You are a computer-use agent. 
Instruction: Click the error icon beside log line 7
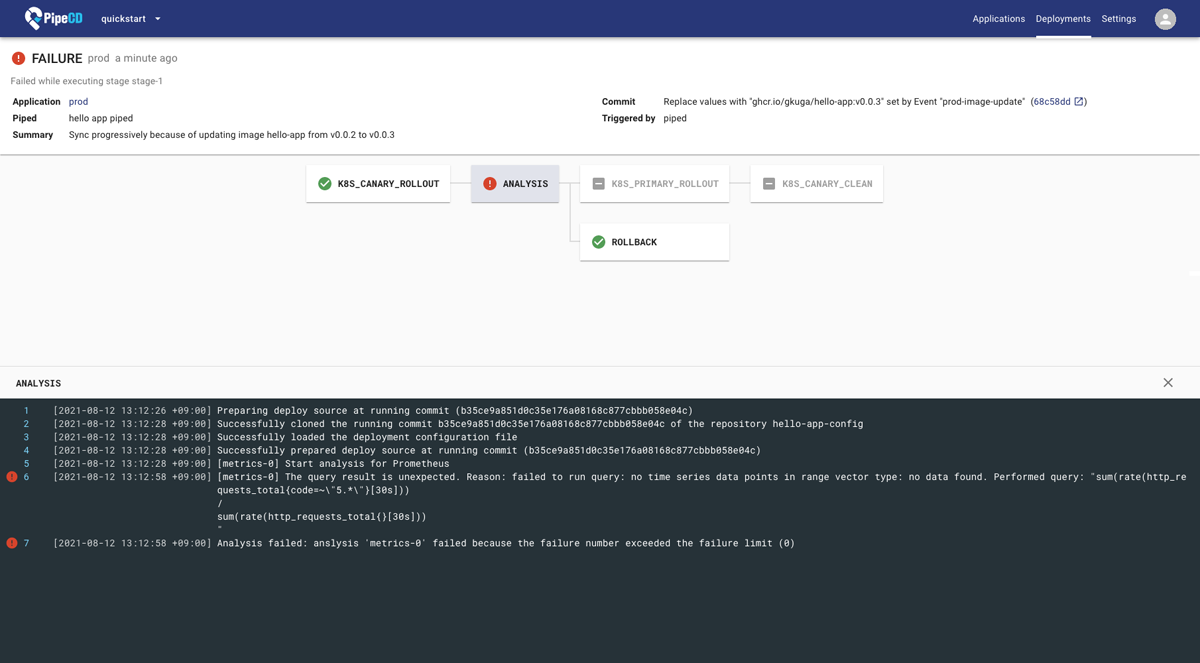pyautogui.click(x=10, y=542)
